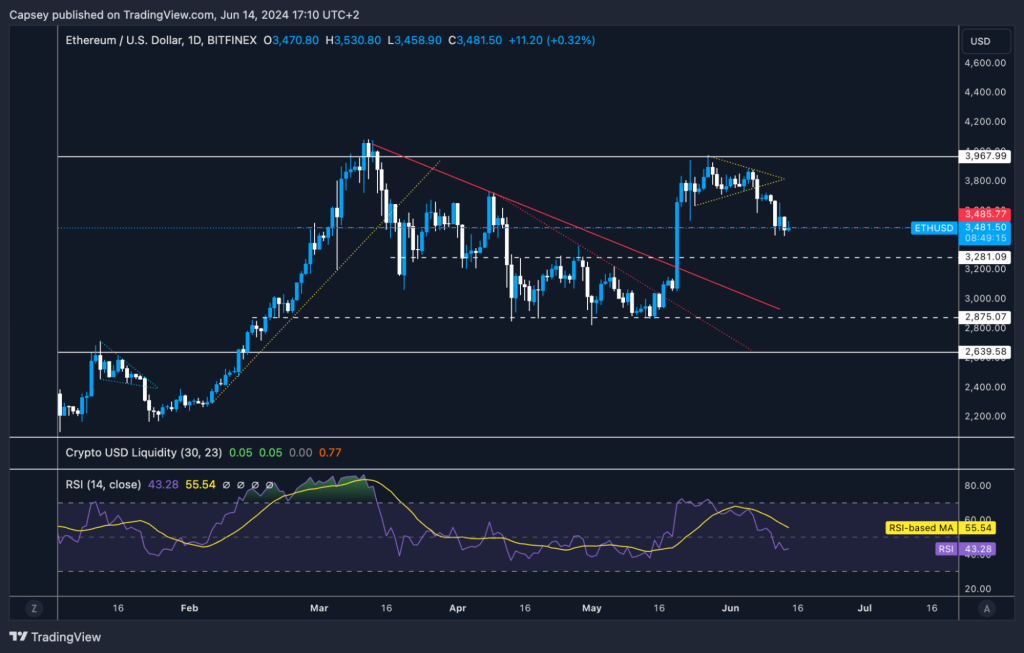The height and width of the screenshot is (653, 1024).
Task: Click the ETHUSD symbol label on price axis
Action: point(933,228)
